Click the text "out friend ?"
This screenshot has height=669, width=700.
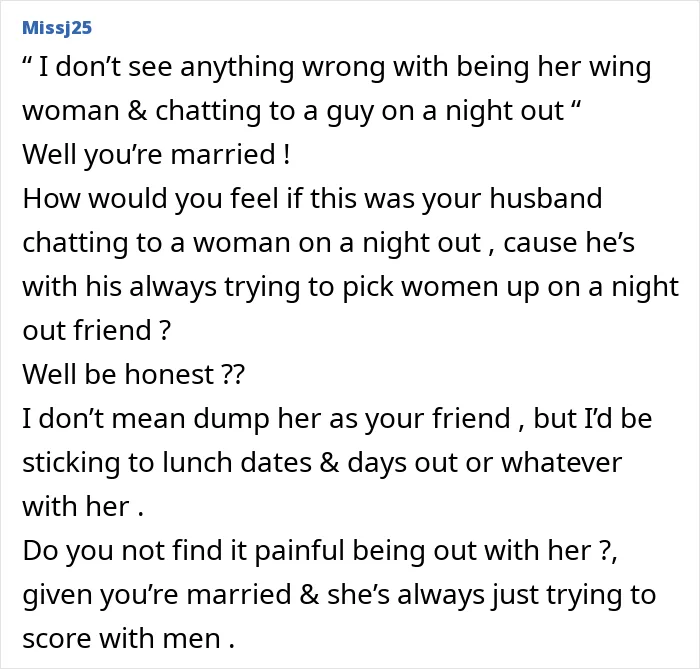96,331
